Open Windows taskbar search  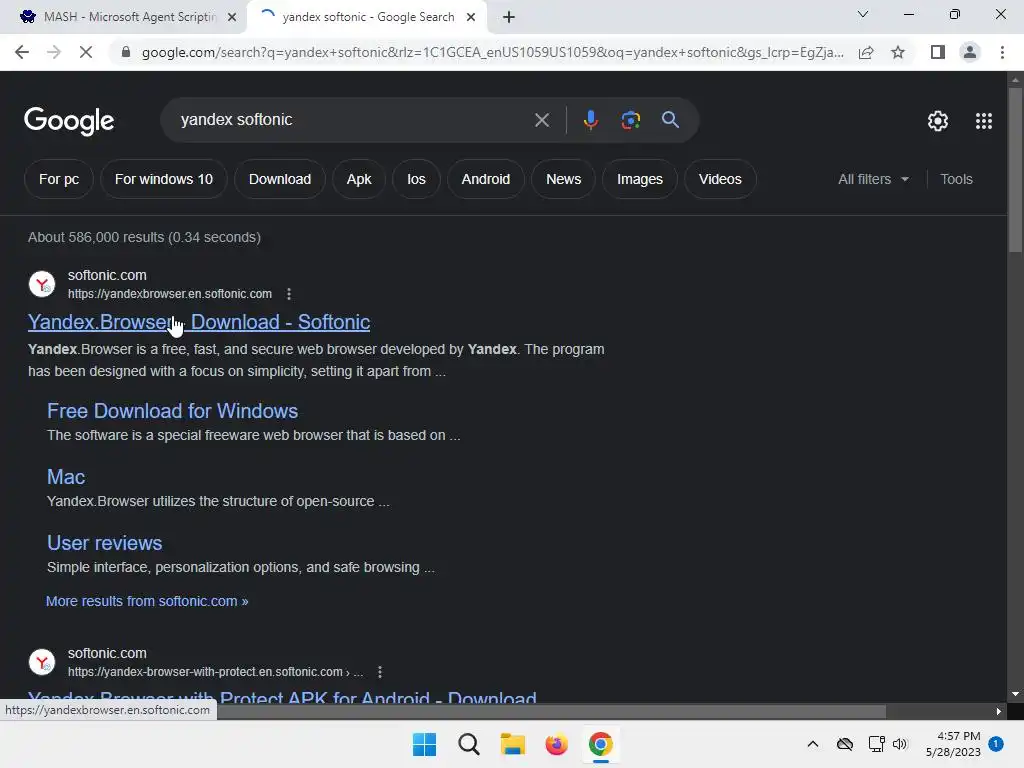(x=468, y=744)
